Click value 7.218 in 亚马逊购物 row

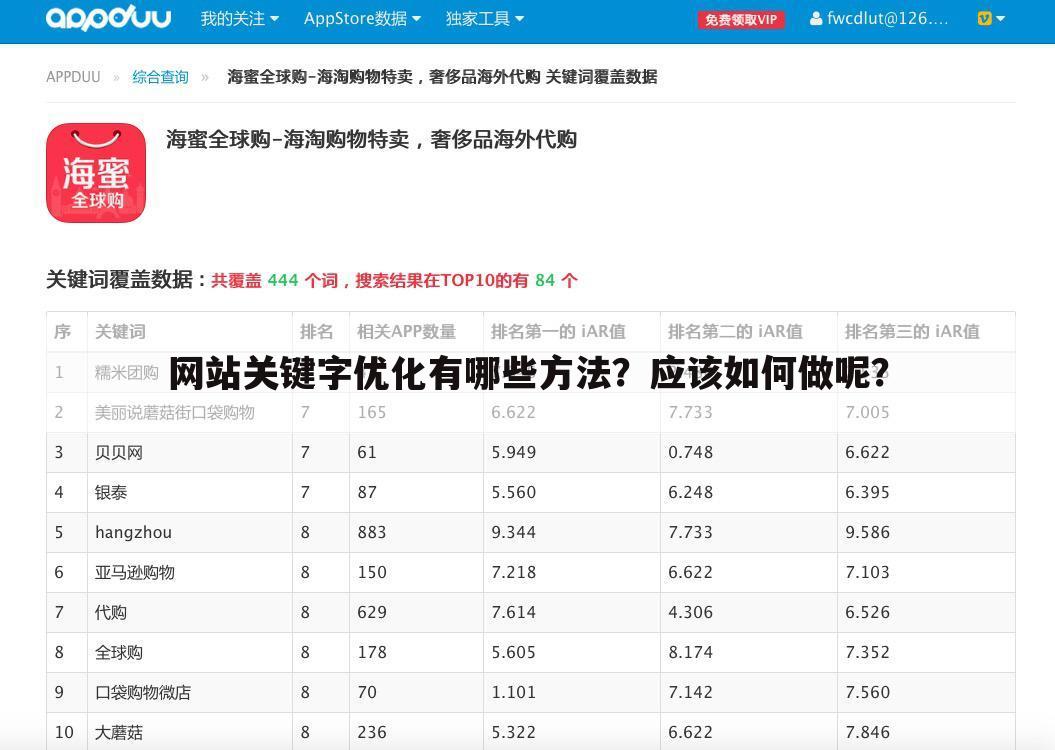tap(513, 572)
